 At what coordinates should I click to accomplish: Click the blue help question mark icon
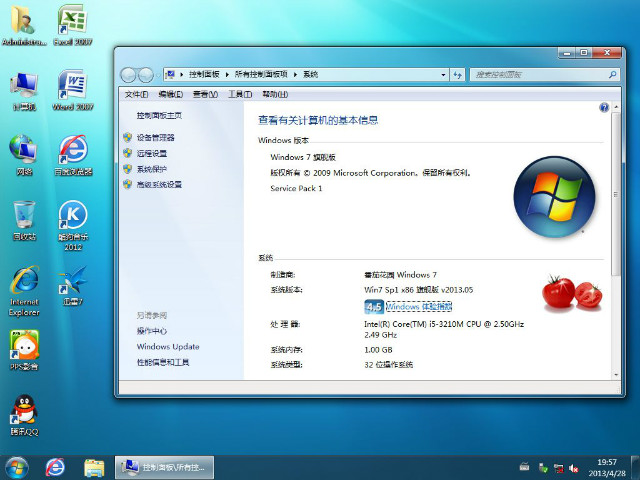coord(604,107)
